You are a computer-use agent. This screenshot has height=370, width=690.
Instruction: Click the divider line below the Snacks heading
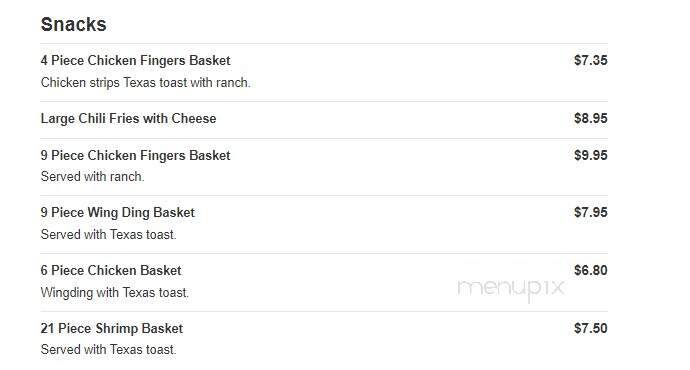[324, 43]
